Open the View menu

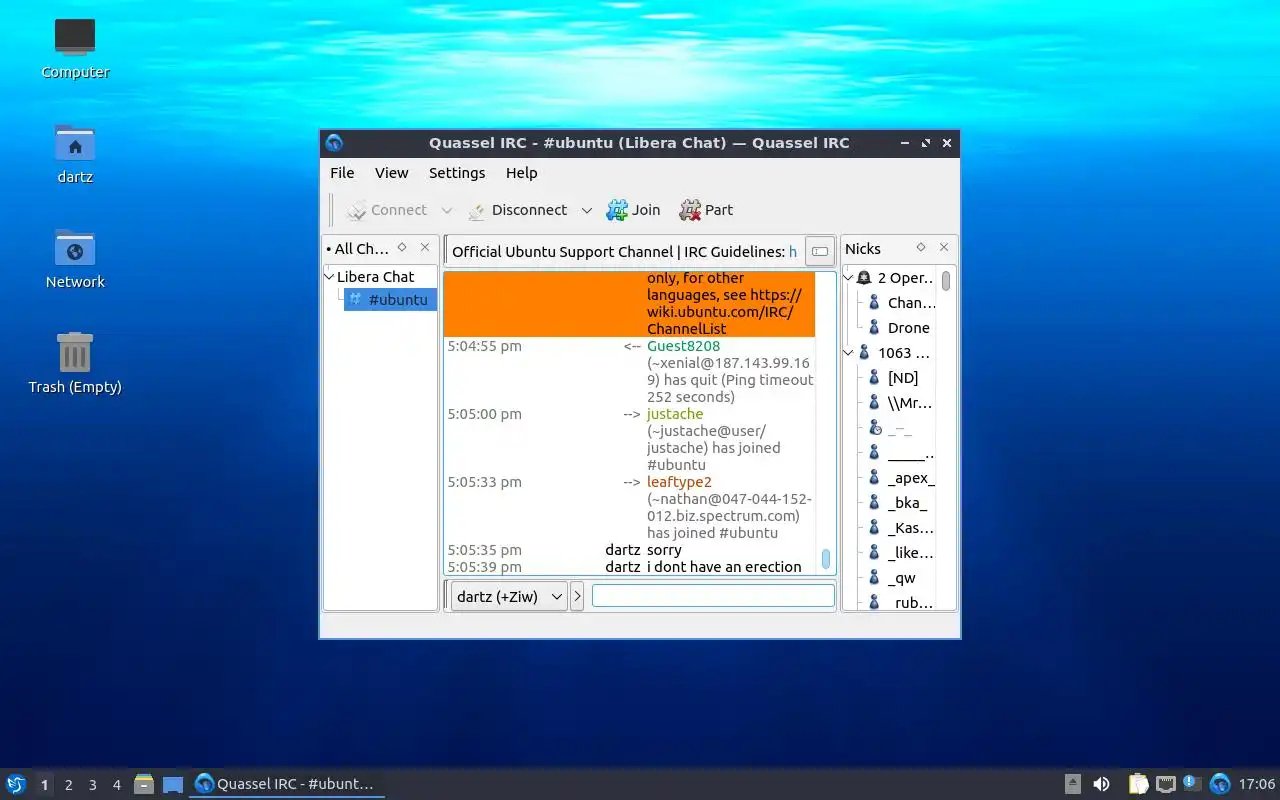391,173
